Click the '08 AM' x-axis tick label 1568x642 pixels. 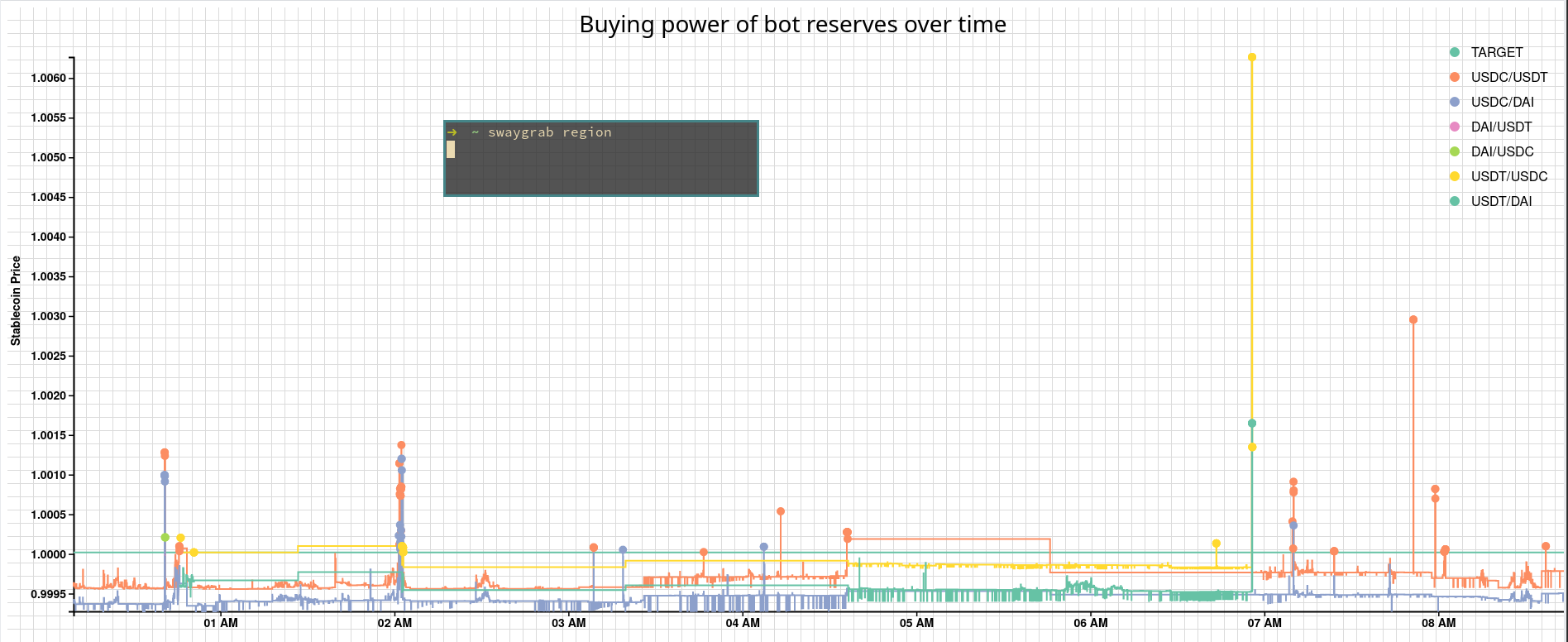[1439, 623]
